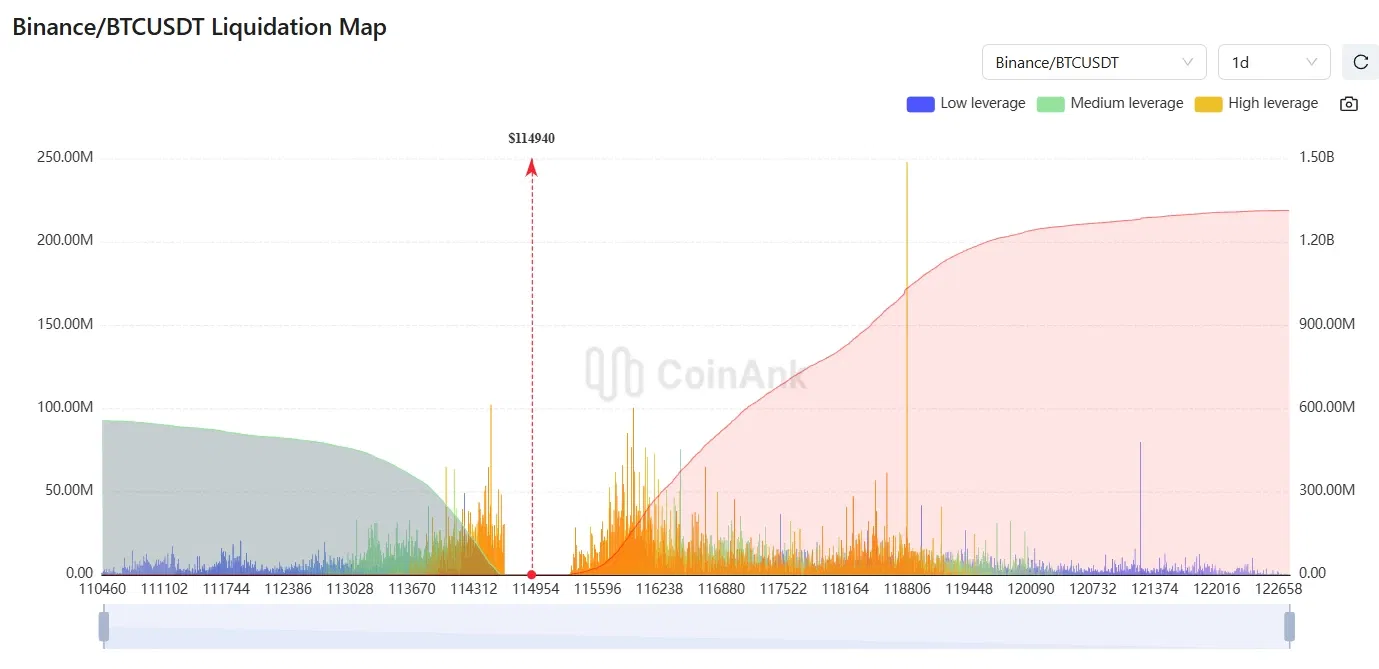
Task: Click the Binance/BTCUSDT Liquidation Map title
Action: point(199,27)
